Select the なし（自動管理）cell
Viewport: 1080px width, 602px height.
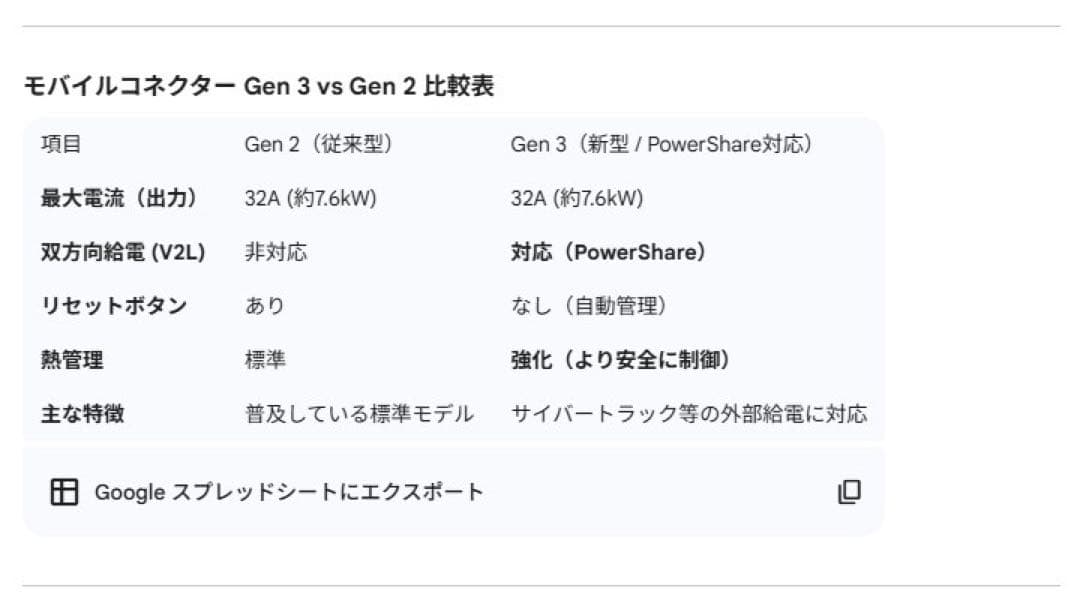[580, 305]
